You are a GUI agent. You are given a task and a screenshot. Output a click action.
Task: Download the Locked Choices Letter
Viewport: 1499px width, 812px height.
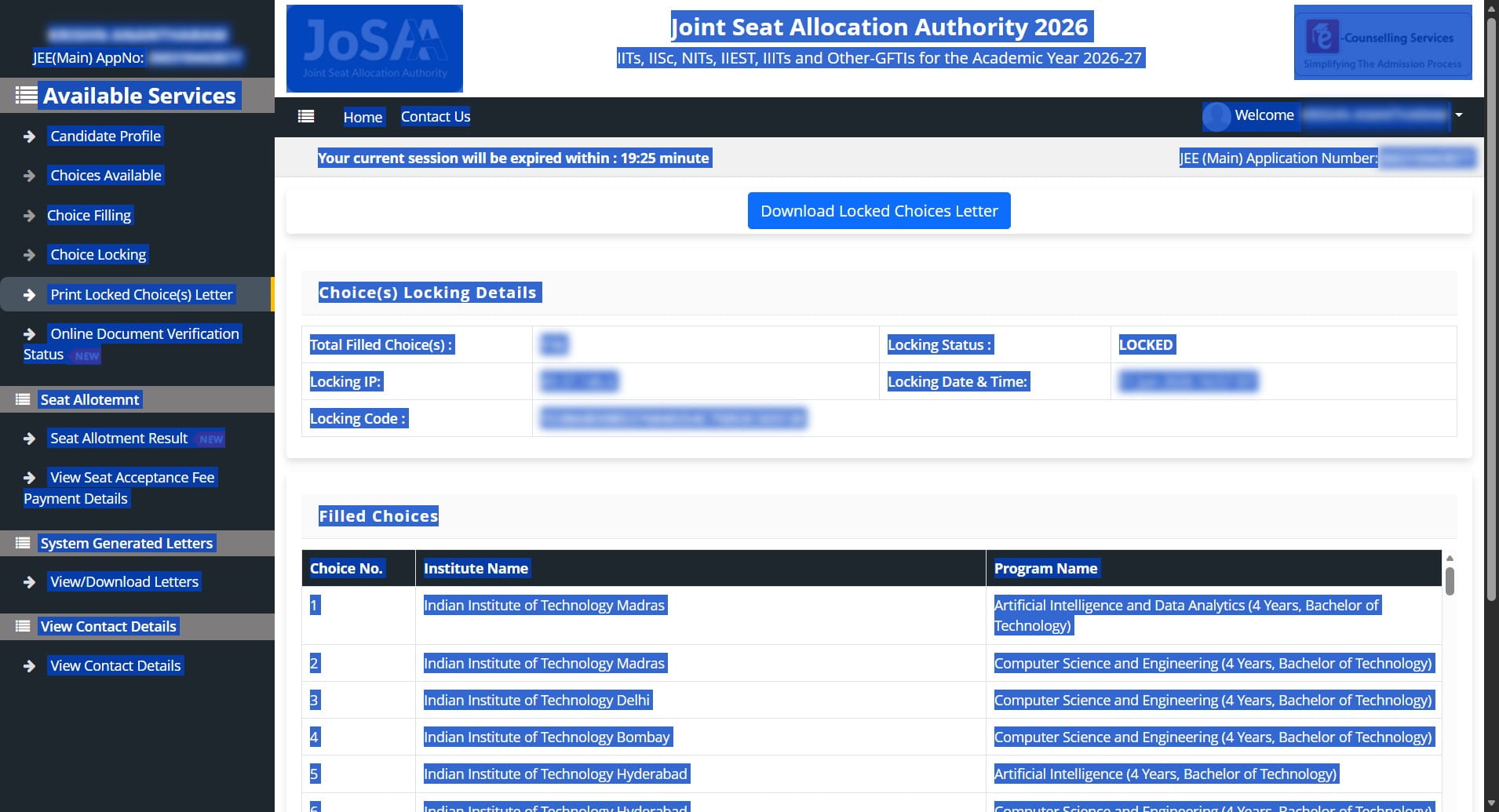[x=879, y=210]
